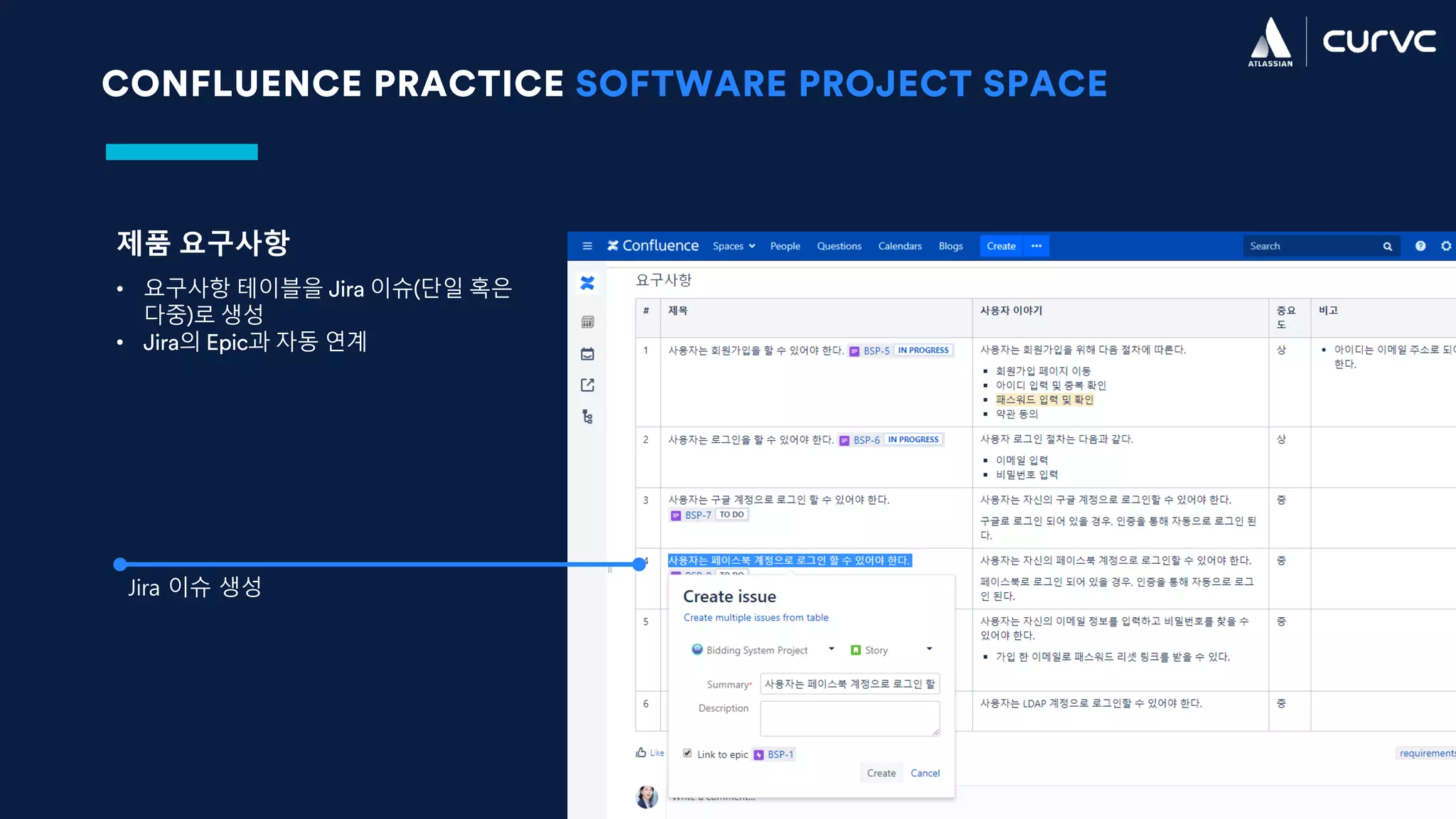Open the BSP-6 Jira issue link
1456x819 pixels.
pyautogui.click(x=866, y=440)
